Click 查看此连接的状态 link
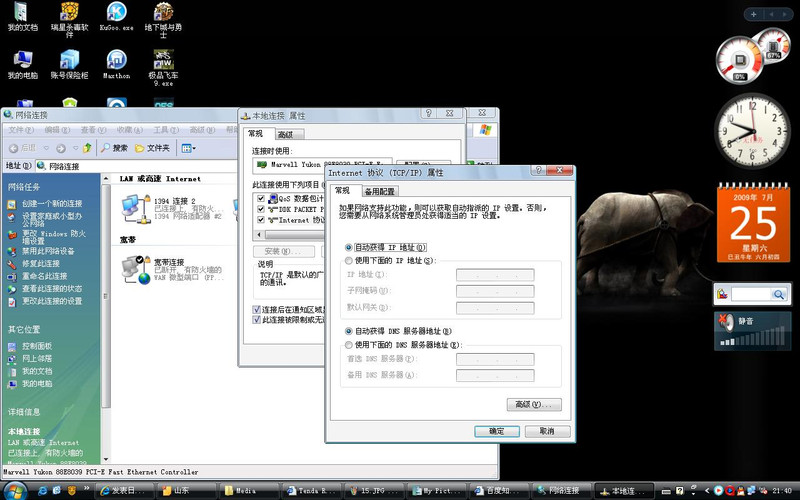The image size is (800, 500). (52, 288)
